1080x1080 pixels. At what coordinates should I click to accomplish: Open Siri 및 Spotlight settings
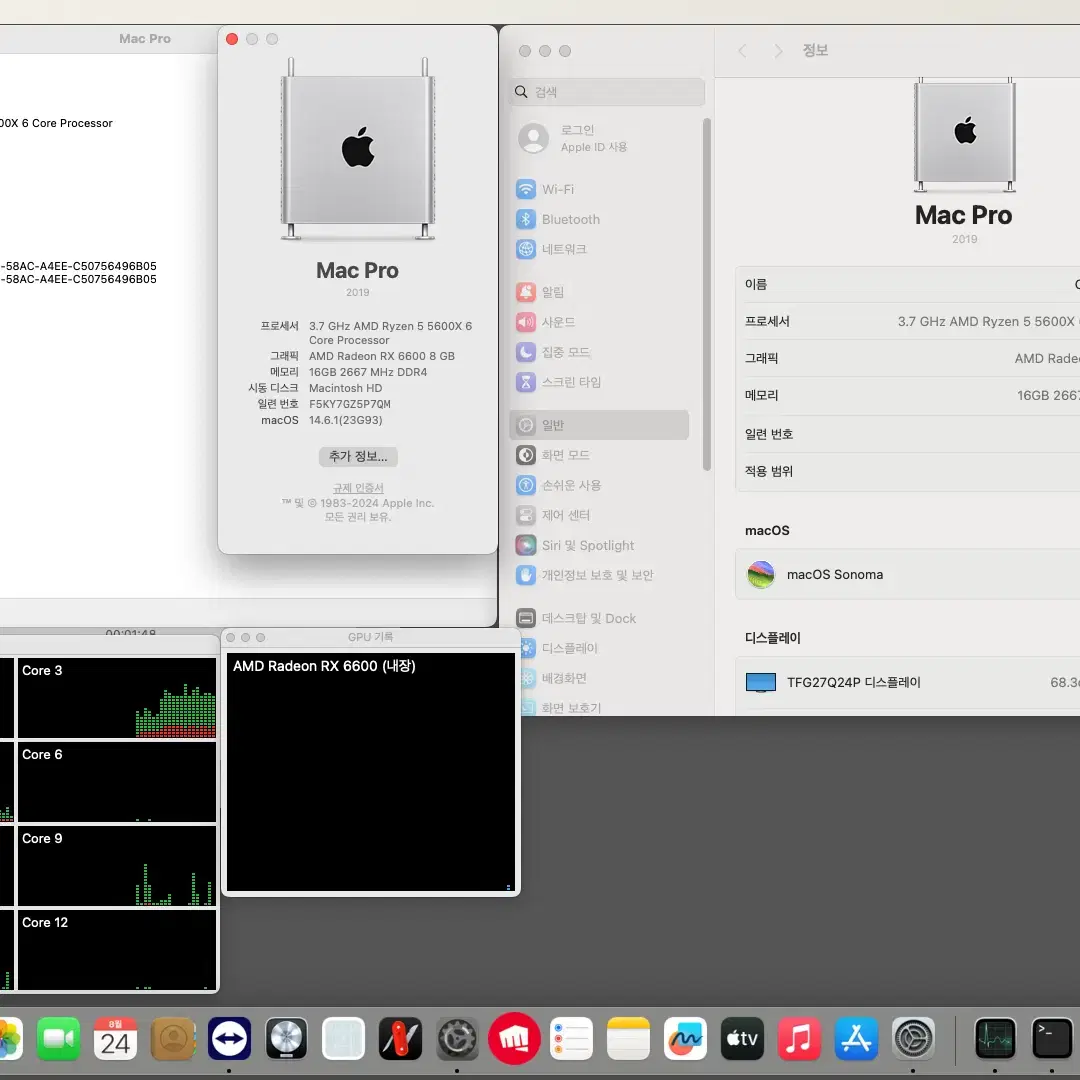coord(599,545)
